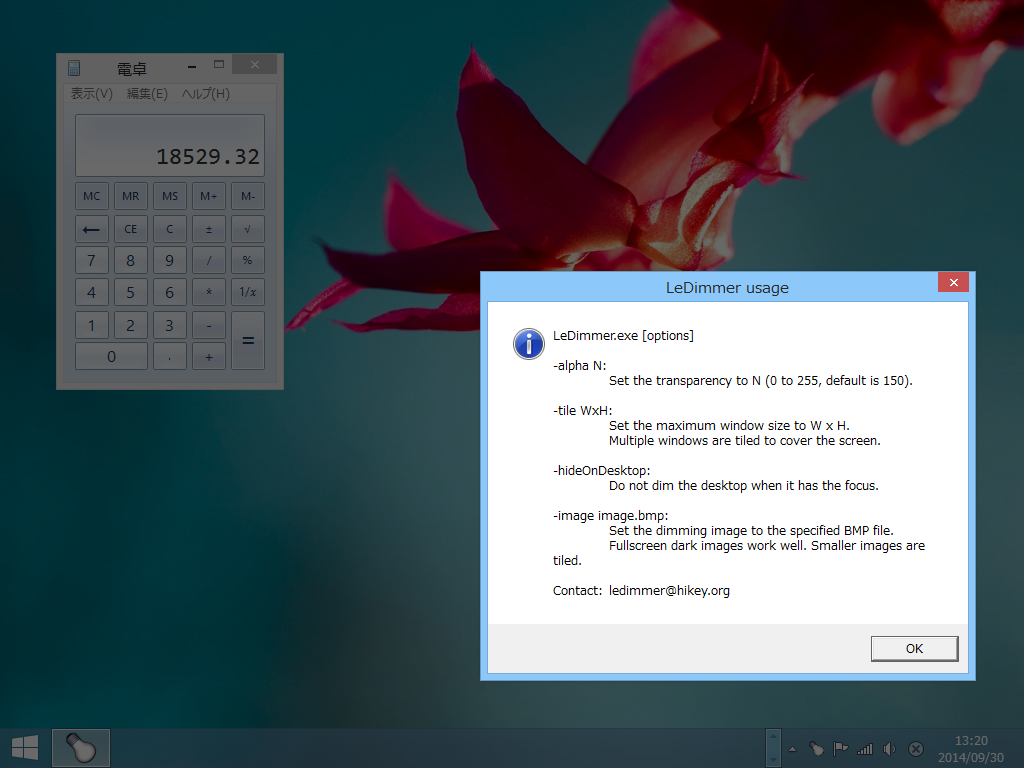Click the network signal icon in the system tray
1024x768 pixels.
pos(864,747)
